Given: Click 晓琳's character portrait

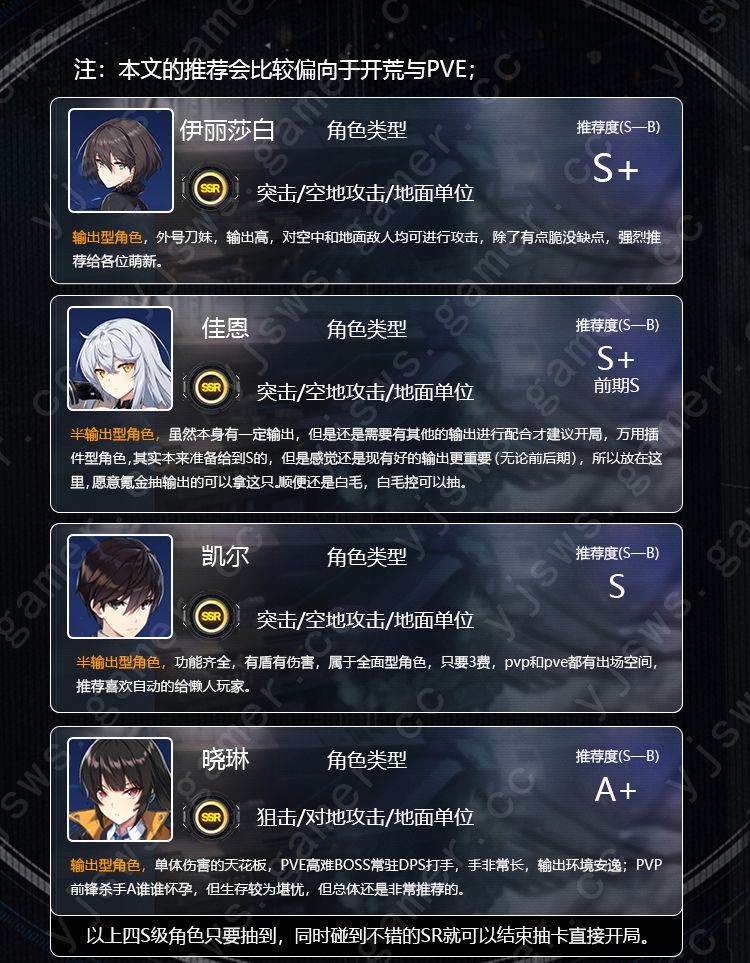Looking at the screenshot, I should point(120,789).
